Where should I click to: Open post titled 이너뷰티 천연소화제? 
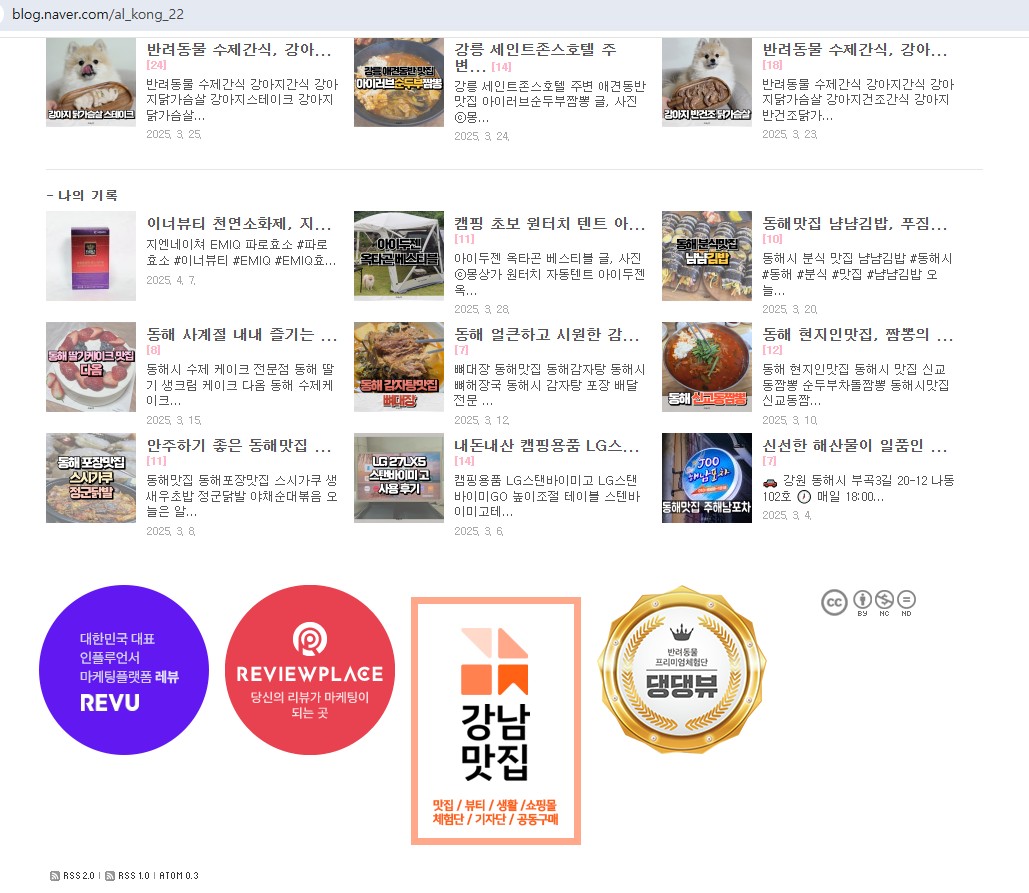tap(239, 224)
